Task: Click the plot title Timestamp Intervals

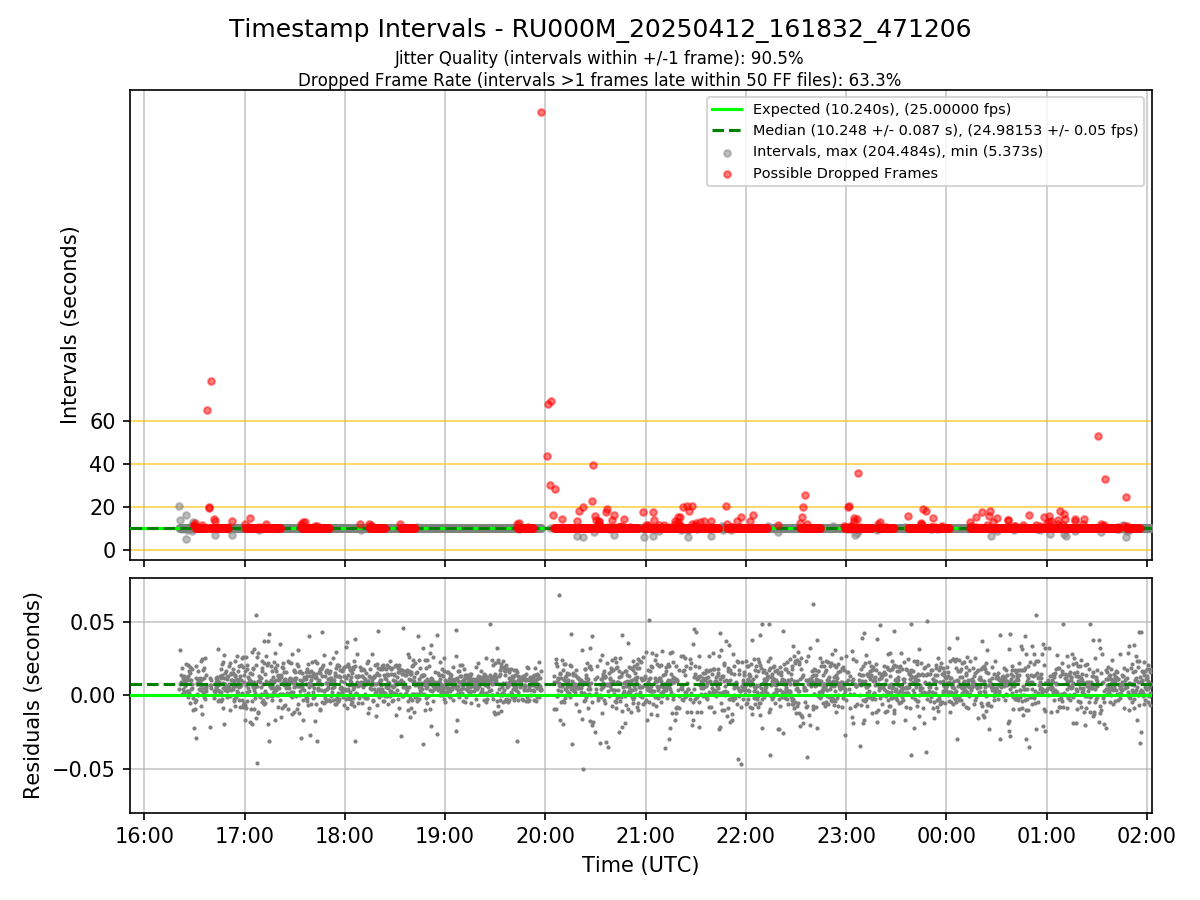Action: point(600,29)
